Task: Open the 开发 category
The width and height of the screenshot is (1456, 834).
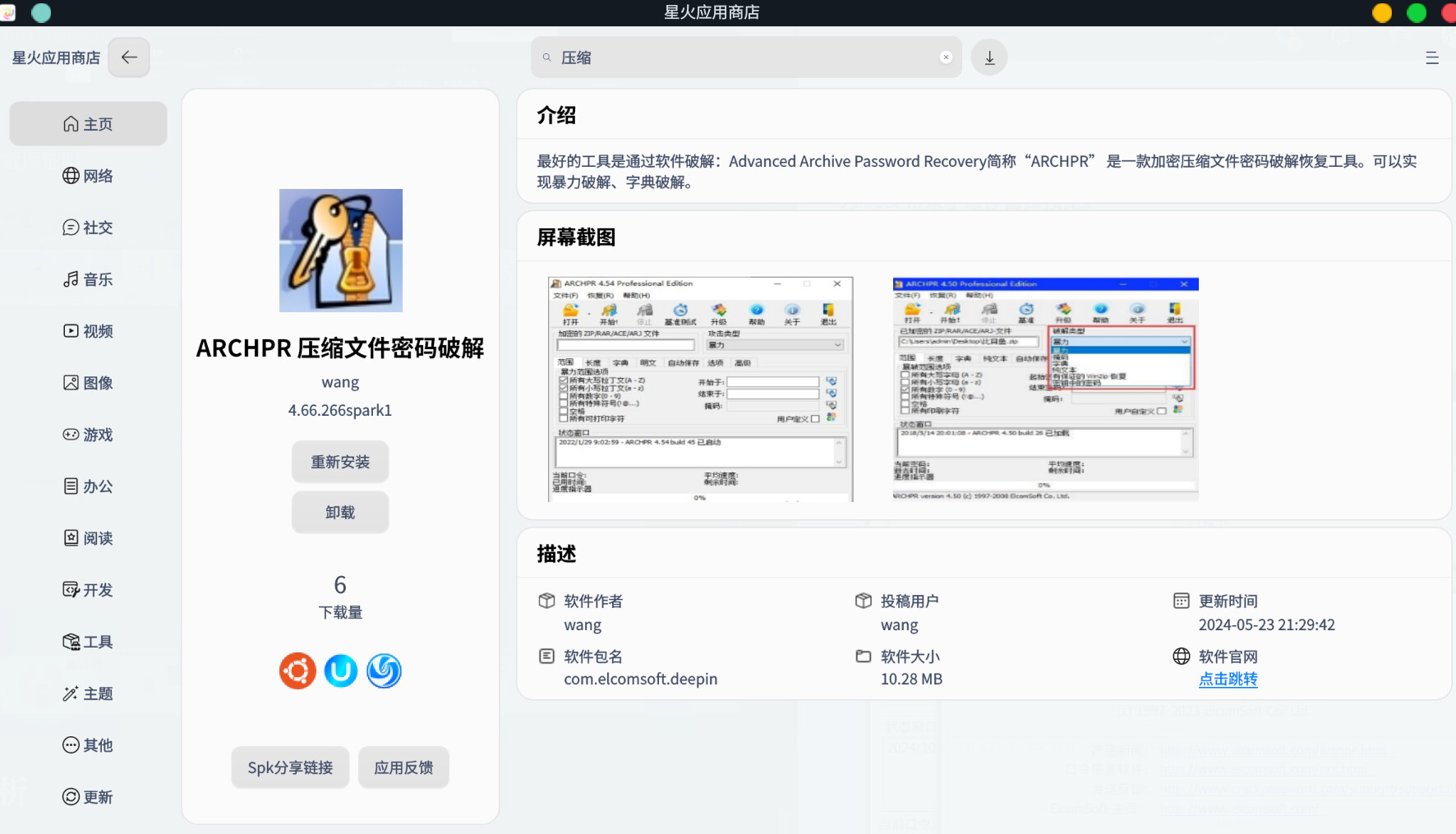Action: click(88, 590)
